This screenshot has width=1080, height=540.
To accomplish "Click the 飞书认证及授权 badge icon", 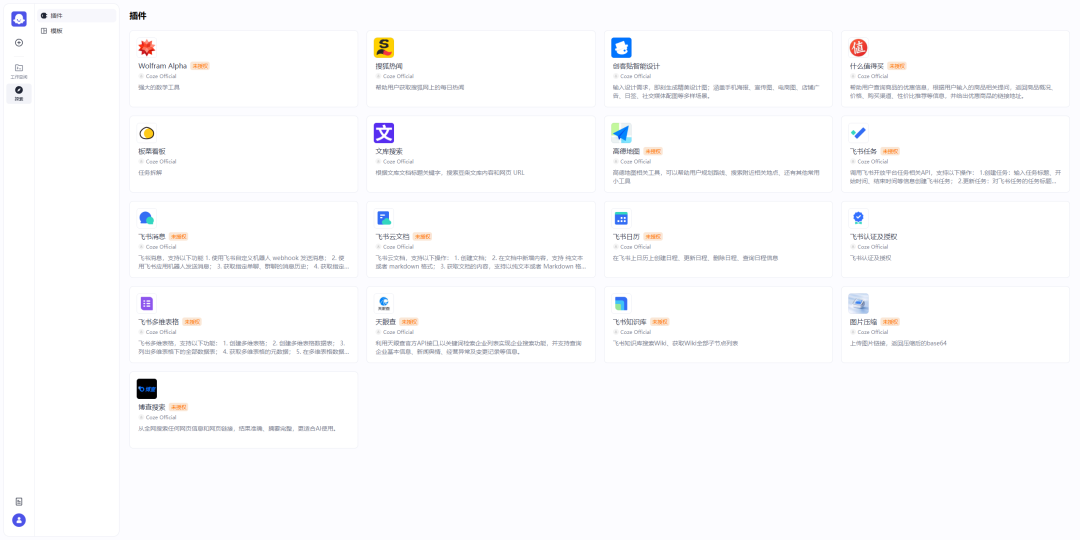I will (x=858, y=218).
